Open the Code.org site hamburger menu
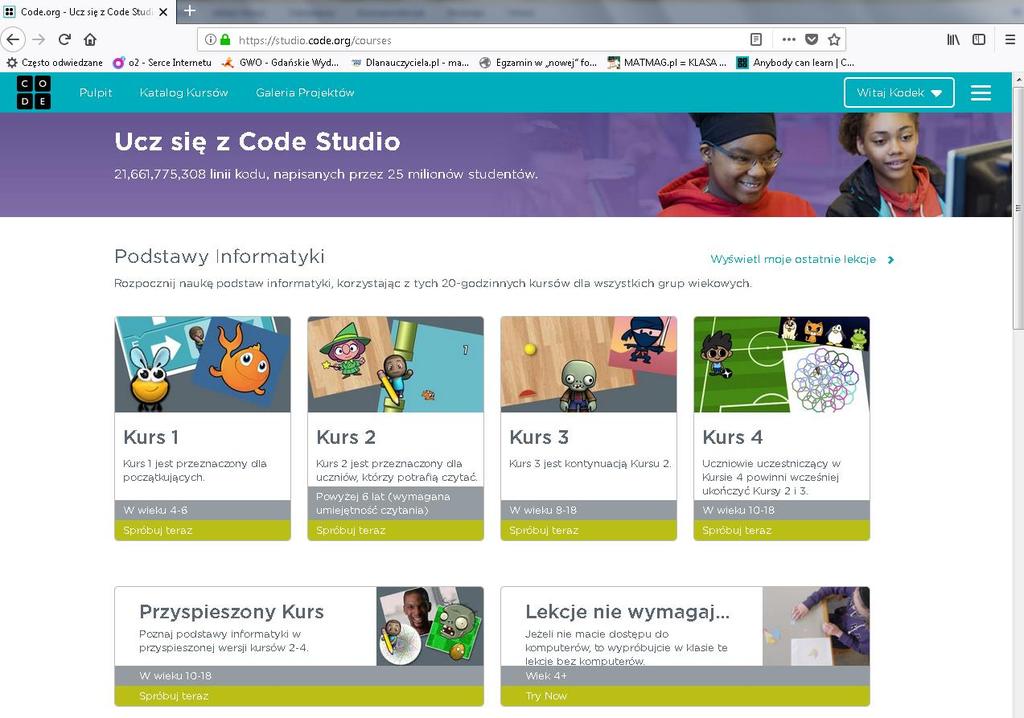The width and height of the screenshot is (1024, 718). point(981,93)
